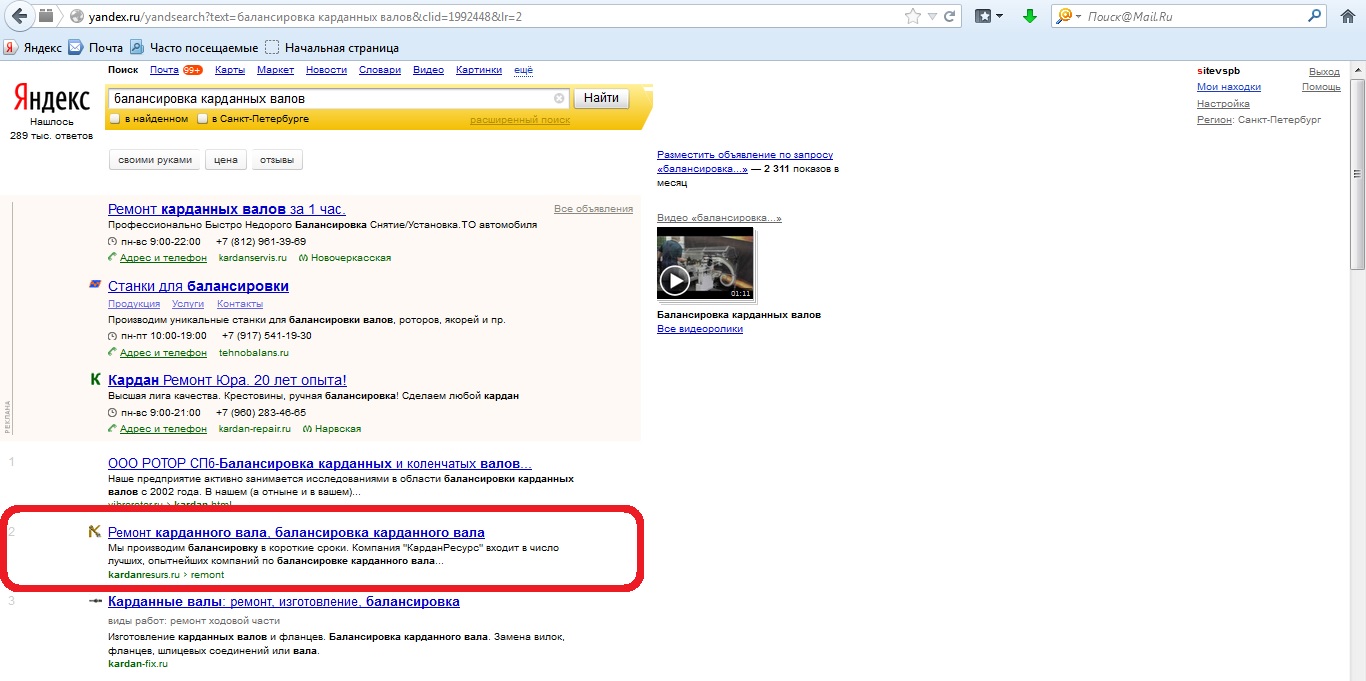Refine search with своими руками button

[154, 160]
